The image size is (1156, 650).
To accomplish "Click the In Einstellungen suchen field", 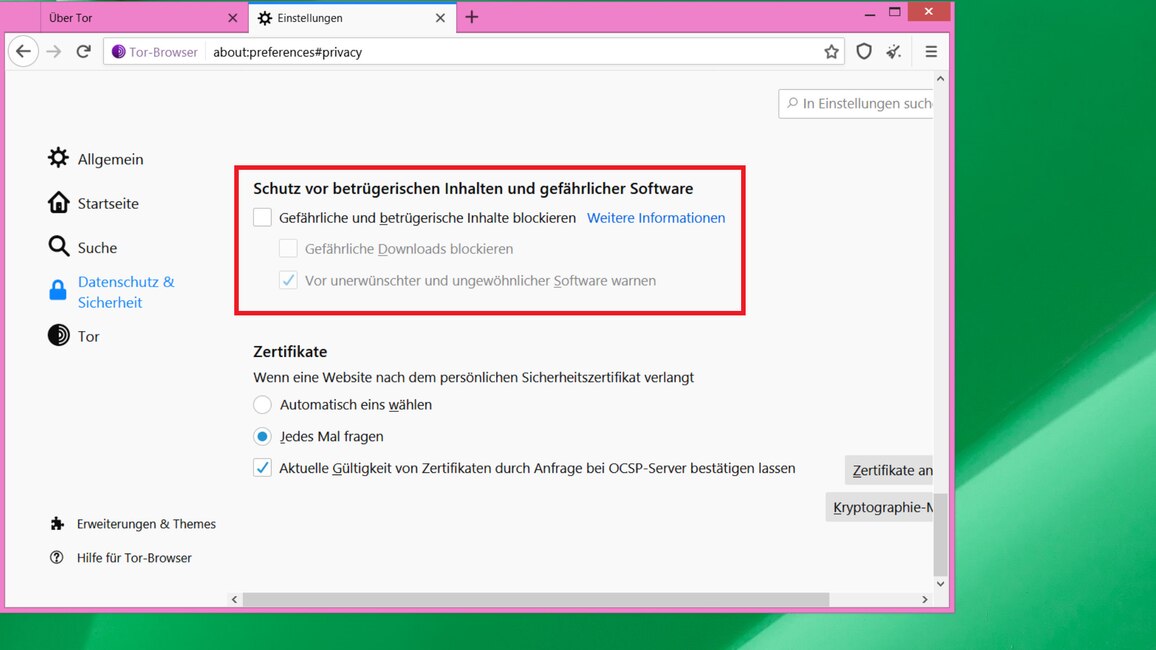I will pos(860,103).
